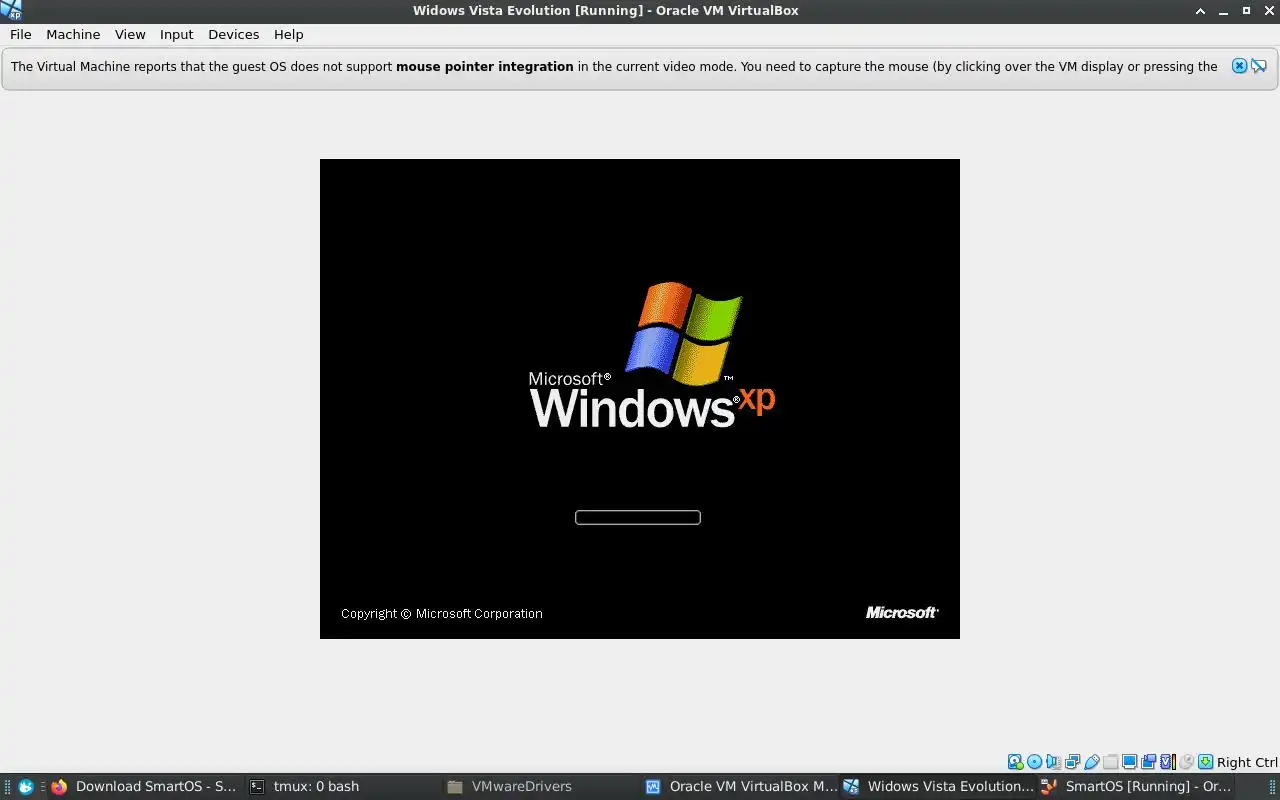Switch to Oracle VM VirtualBox Manager window
This screenshot has width=1280, height=800.
point(741,786)
